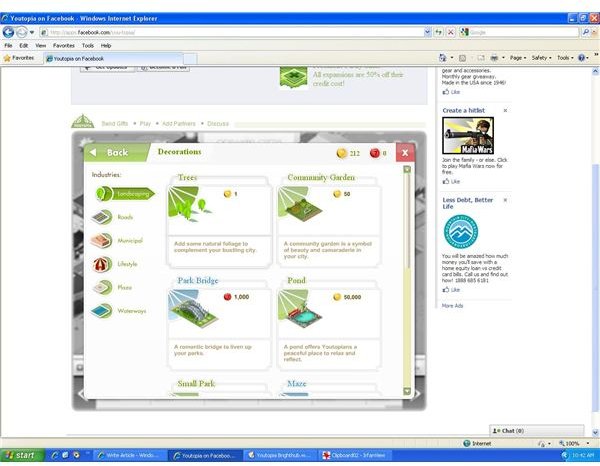Screen dimensions: 600x466
Task: Click the Youtopia triangle logo
Action: [x=83, y=121]
